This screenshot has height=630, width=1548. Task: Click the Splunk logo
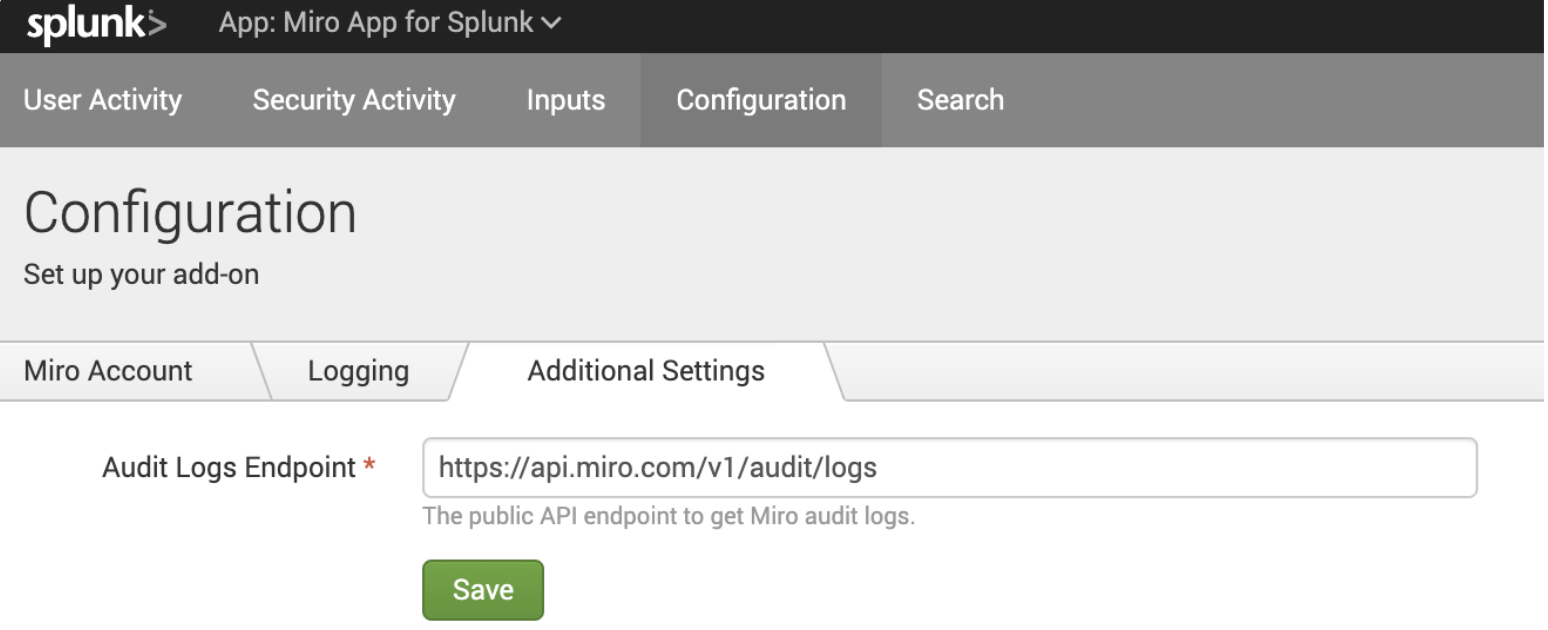tap(97, 25)
